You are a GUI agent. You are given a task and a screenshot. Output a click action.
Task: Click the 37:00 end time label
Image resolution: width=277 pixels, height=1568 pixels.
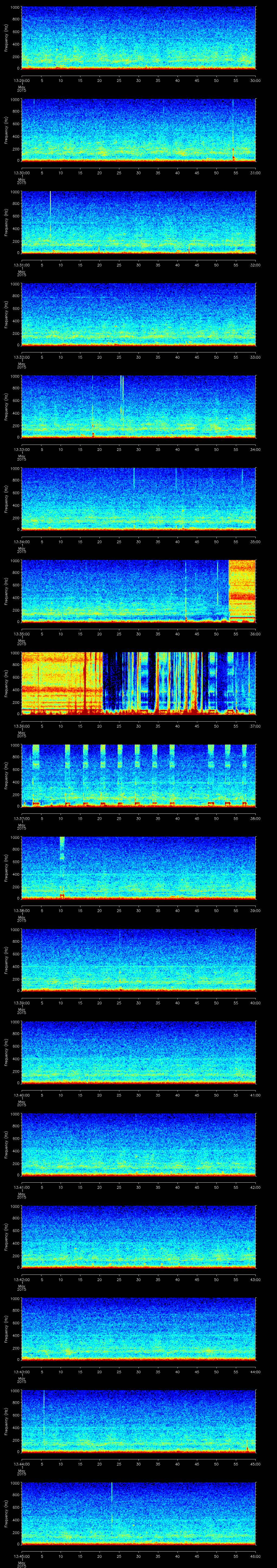255,726
